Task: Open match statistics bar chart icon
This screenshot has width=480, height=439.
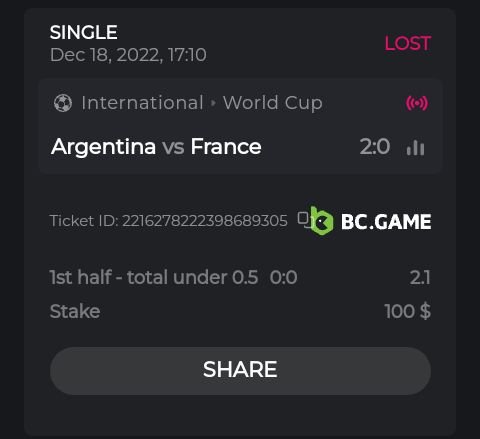Action: (x=415, y=147)
